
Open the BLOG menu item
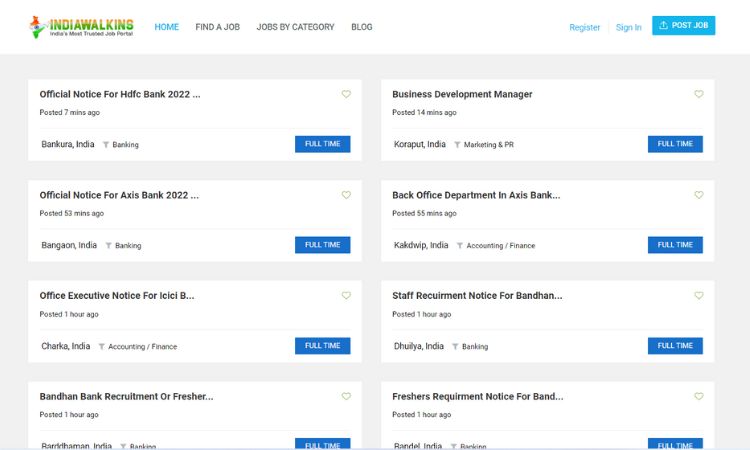362,27
